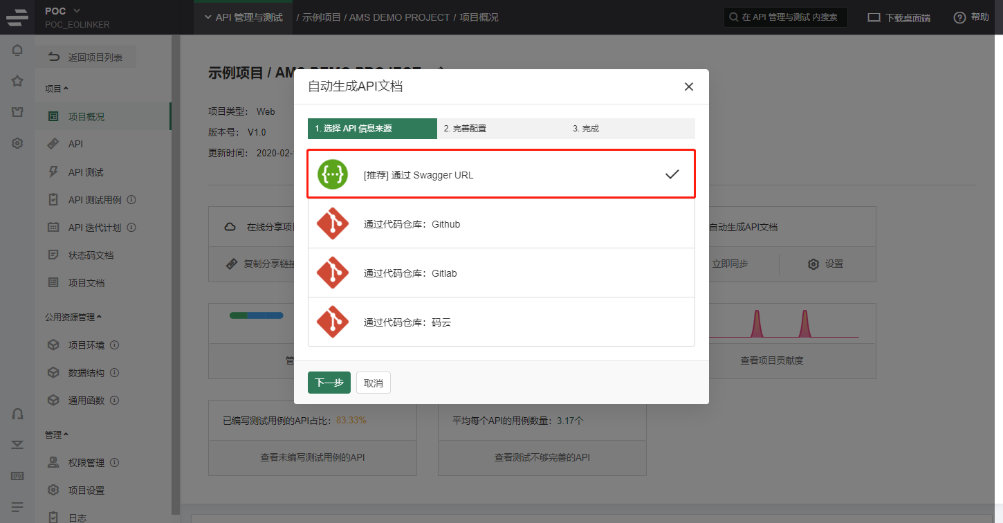Open the 帮助 help menu

[971, 17]
